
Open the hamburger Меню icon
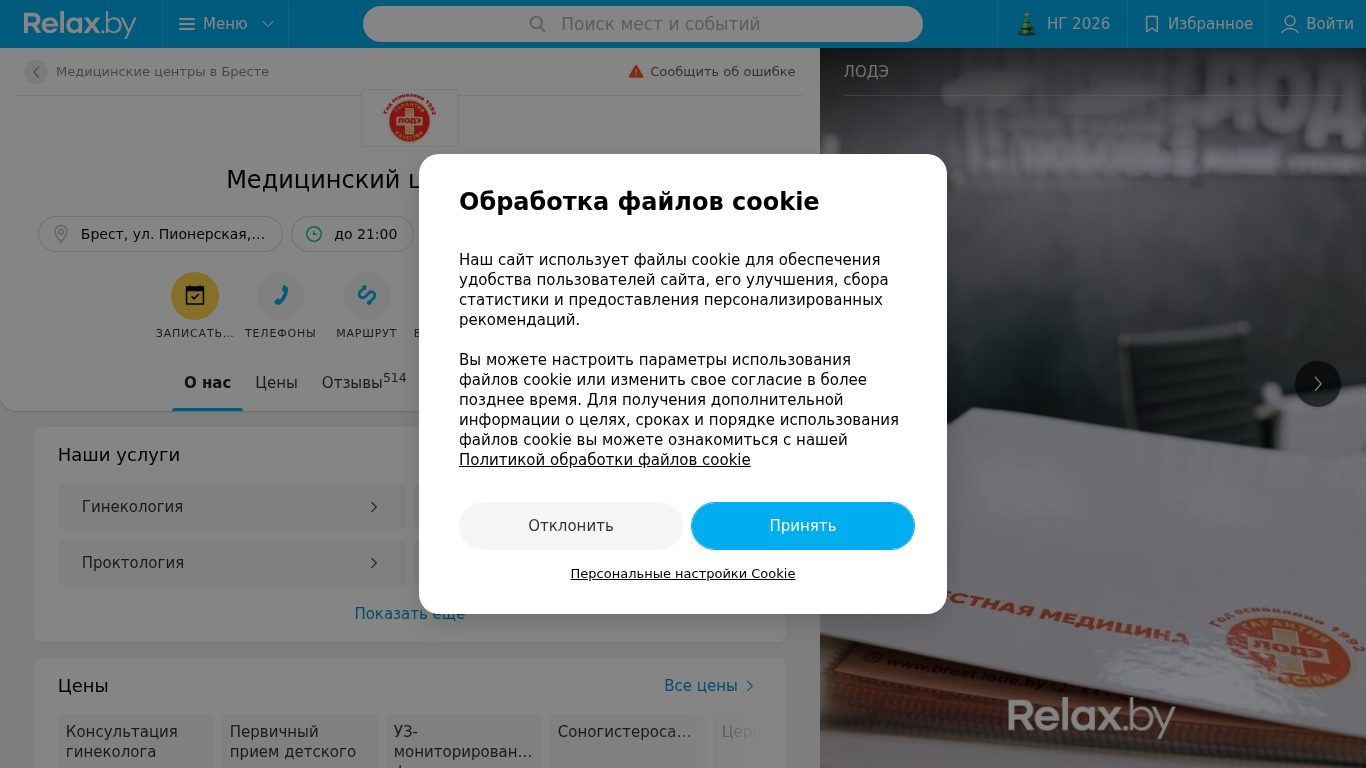(x=187, y=24)
